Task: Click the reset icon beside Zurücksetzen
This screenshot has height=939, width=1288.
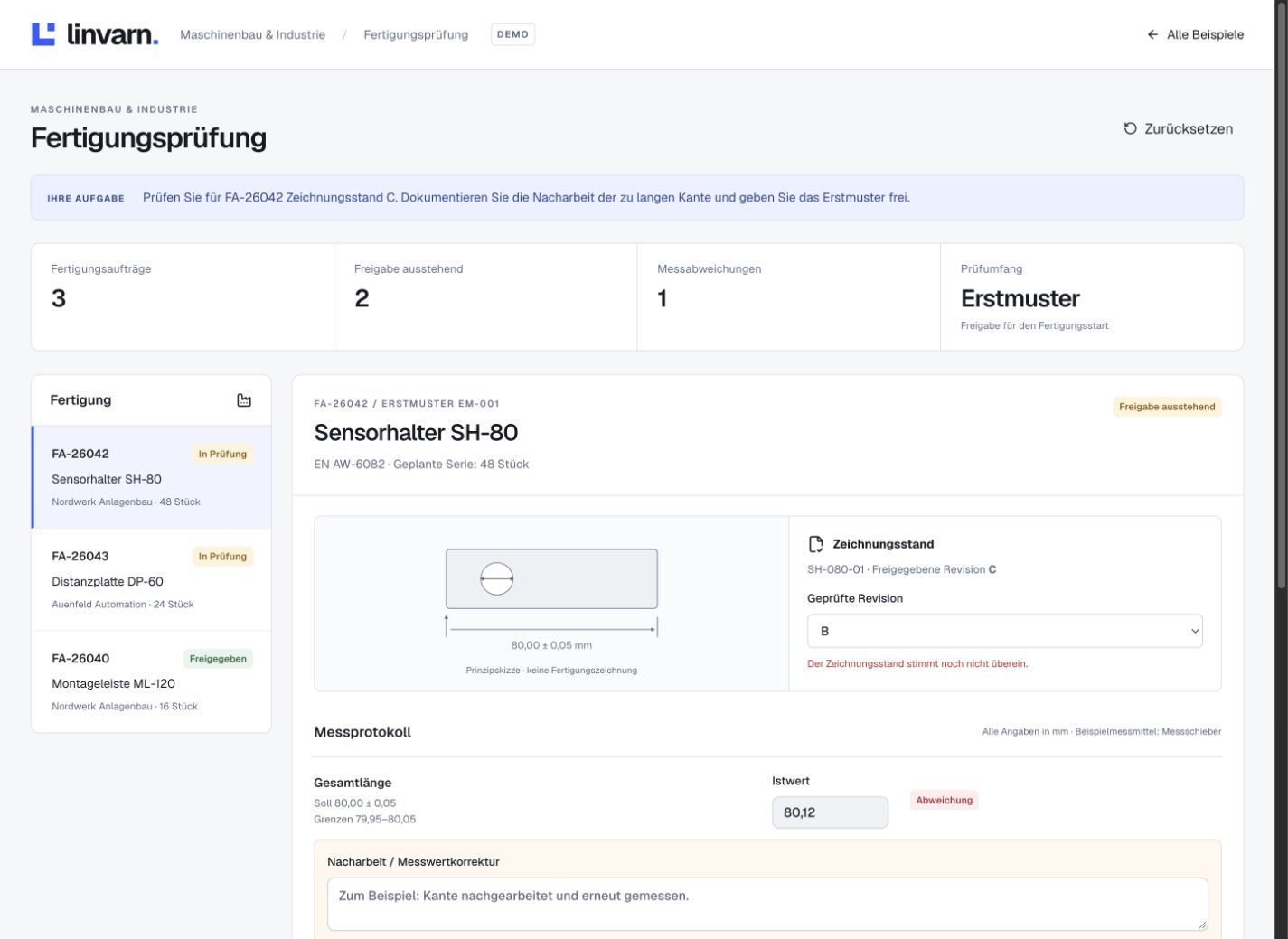Action: click(x=1130, y=128)
